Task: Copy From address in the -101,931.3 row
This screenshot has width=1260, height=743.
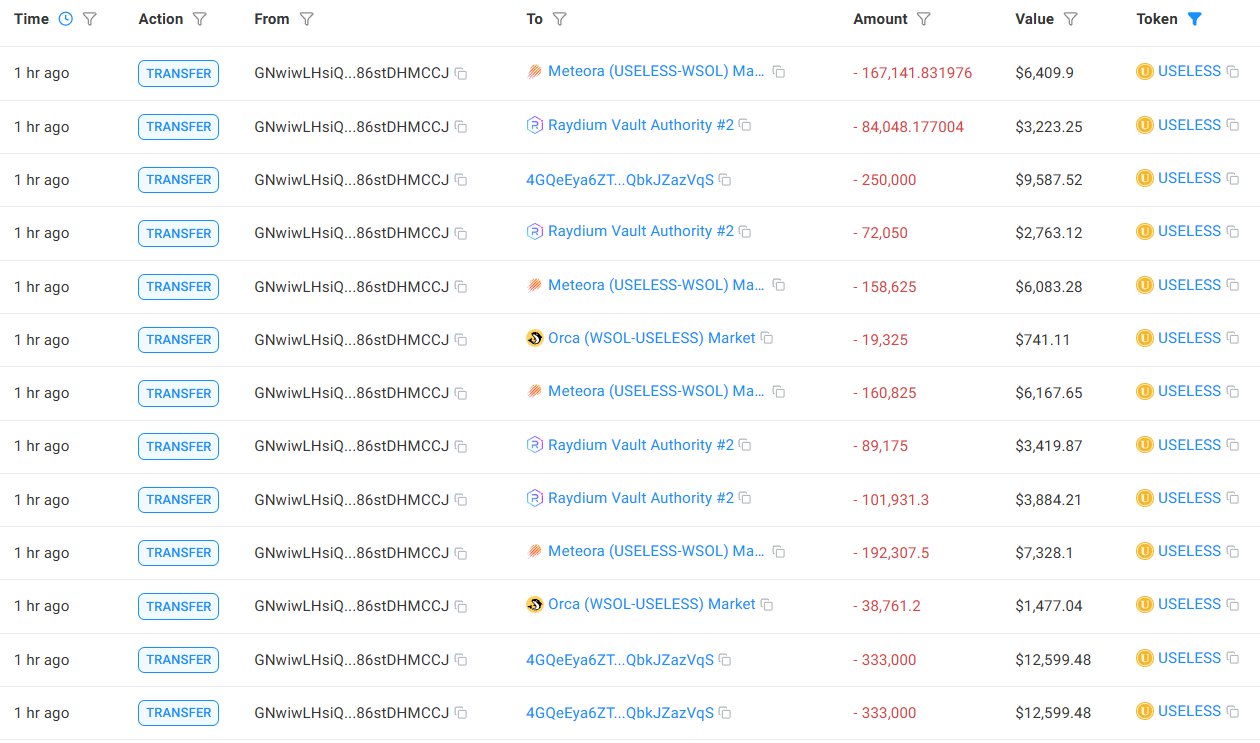Action: pyautogui.click(x=461, y=500)
